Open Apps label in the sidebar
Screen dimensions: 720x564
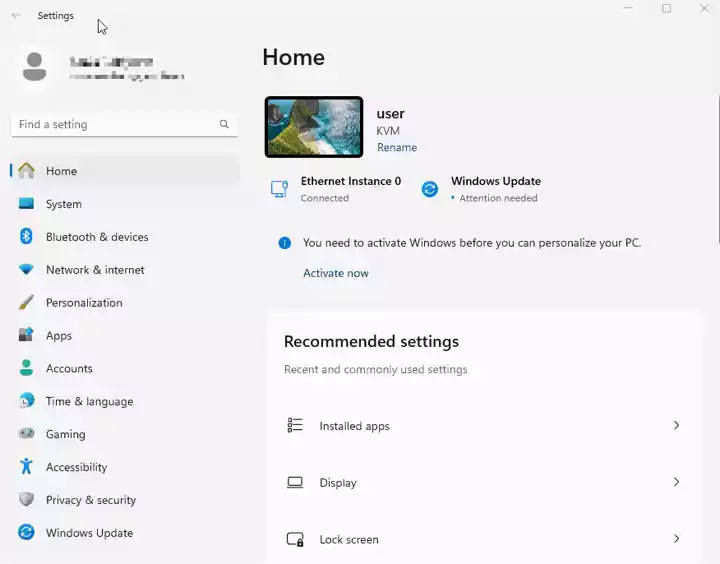pos(59,336)
